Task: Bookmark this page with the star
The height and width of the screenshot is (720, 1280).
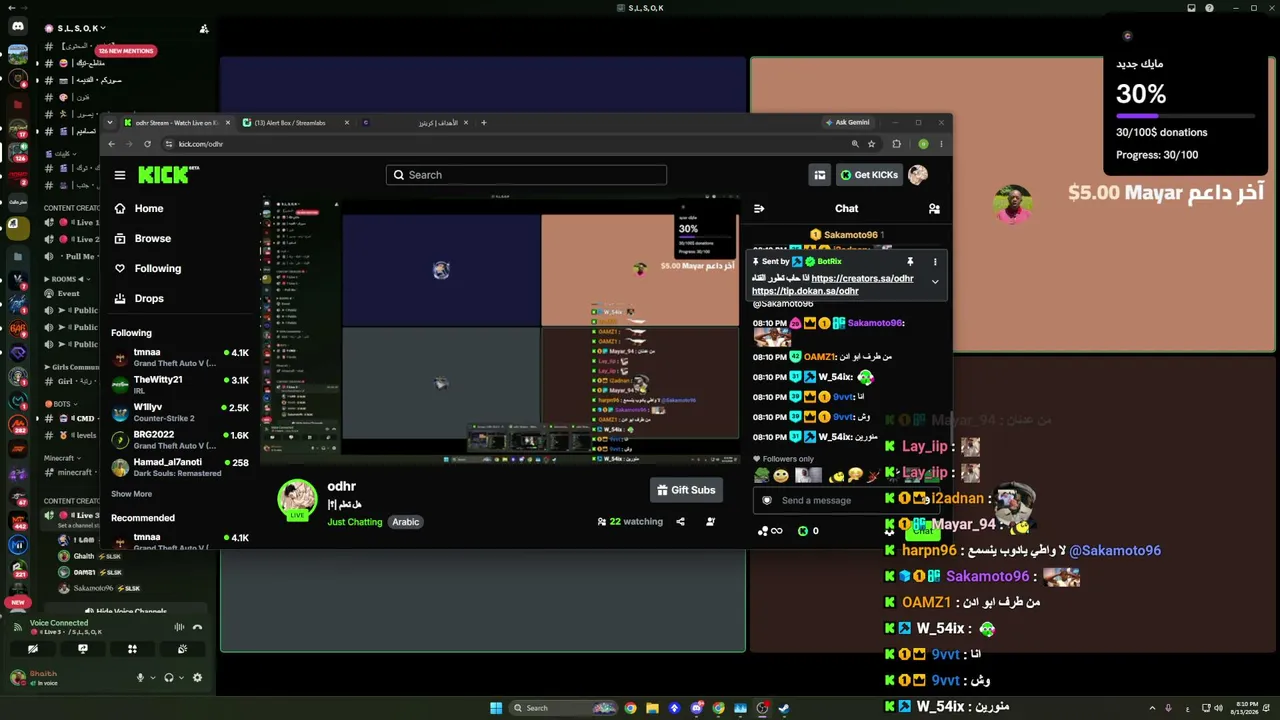Action: pos(871,144)
